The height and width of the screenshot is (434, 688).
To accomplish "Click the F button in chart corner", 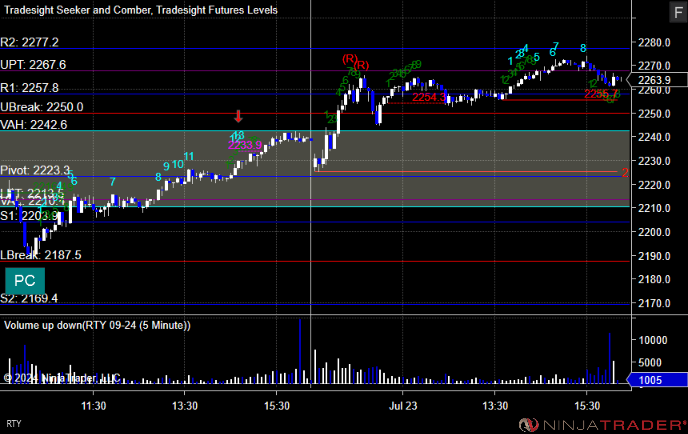I will pyautogui.click(x=678, y=12).
